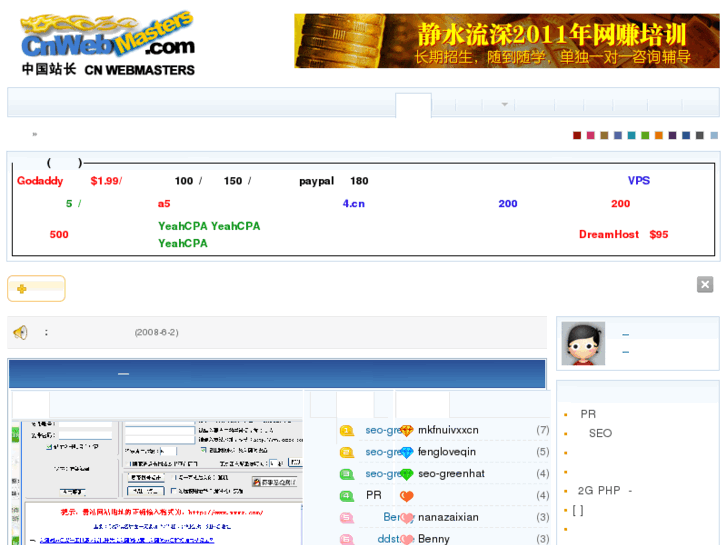Open the blue VPS ad link

(639, 180)
